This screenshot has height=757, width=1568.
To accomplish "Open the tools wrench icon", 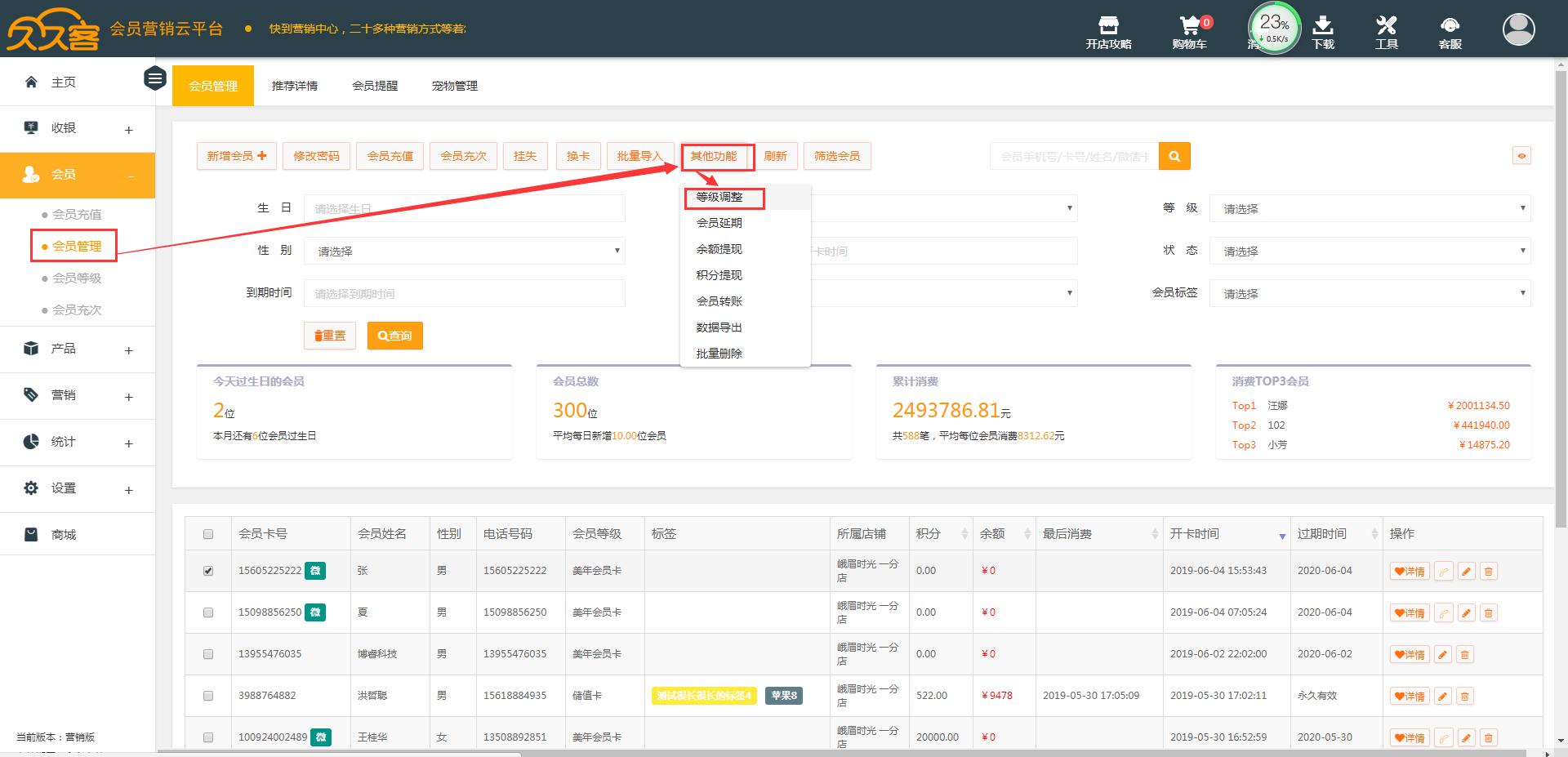I will click(x=1386, y=27).
